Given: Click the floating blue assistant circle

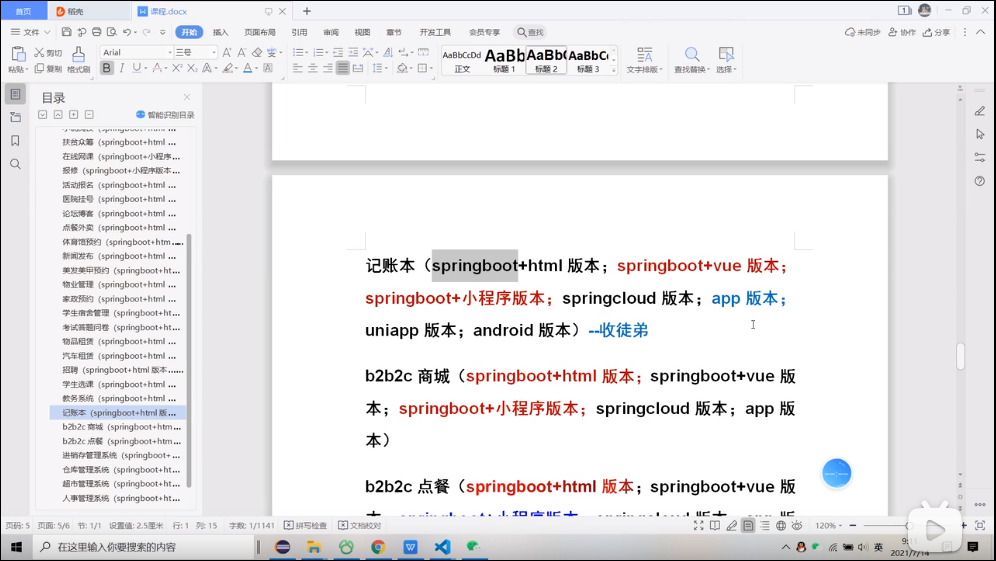Looking at the screenshot, I should point(837,473).
